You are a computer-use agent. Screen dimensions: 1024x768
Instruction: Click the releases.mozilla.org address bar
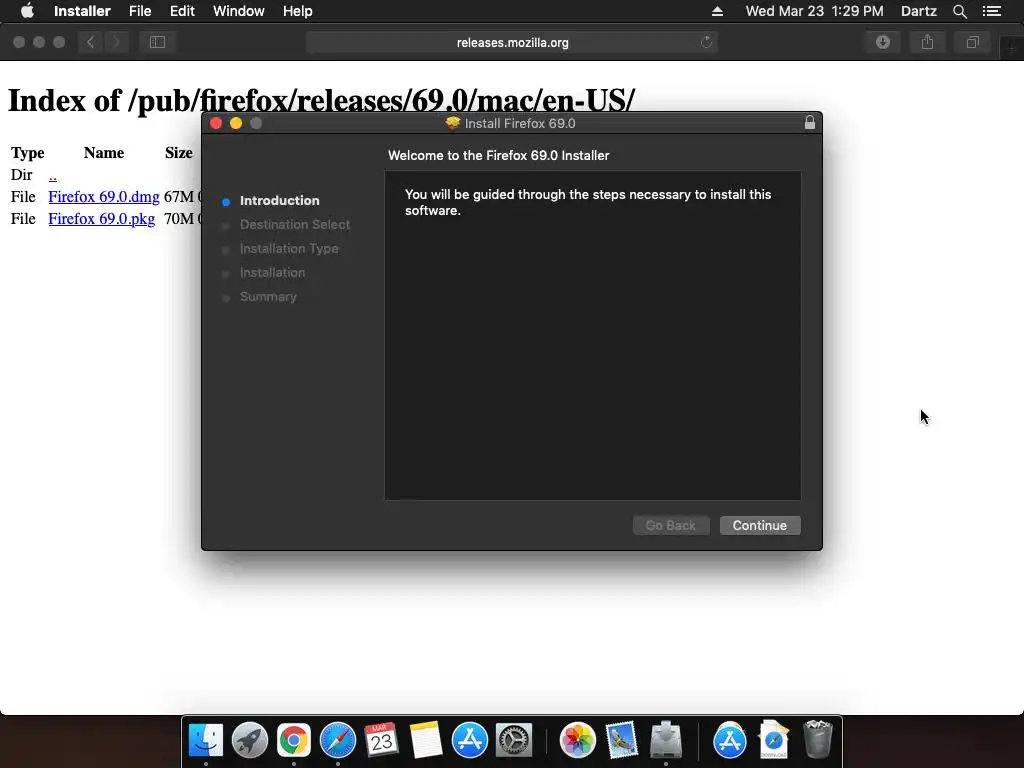(512, 42)
